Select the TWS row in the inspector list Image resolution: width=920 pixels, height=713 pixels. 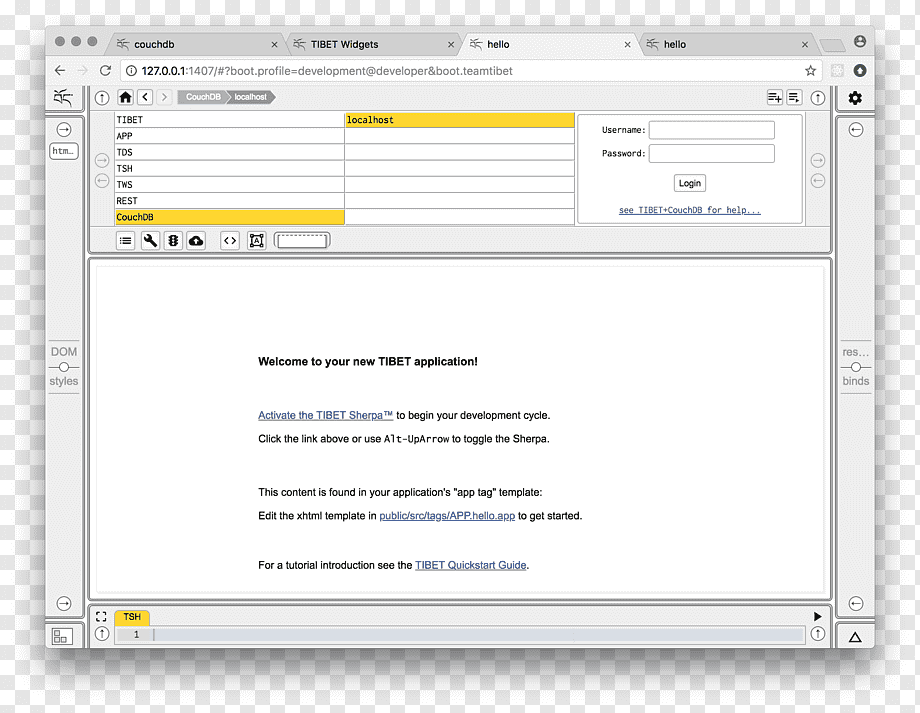click(x=229, y=185)
